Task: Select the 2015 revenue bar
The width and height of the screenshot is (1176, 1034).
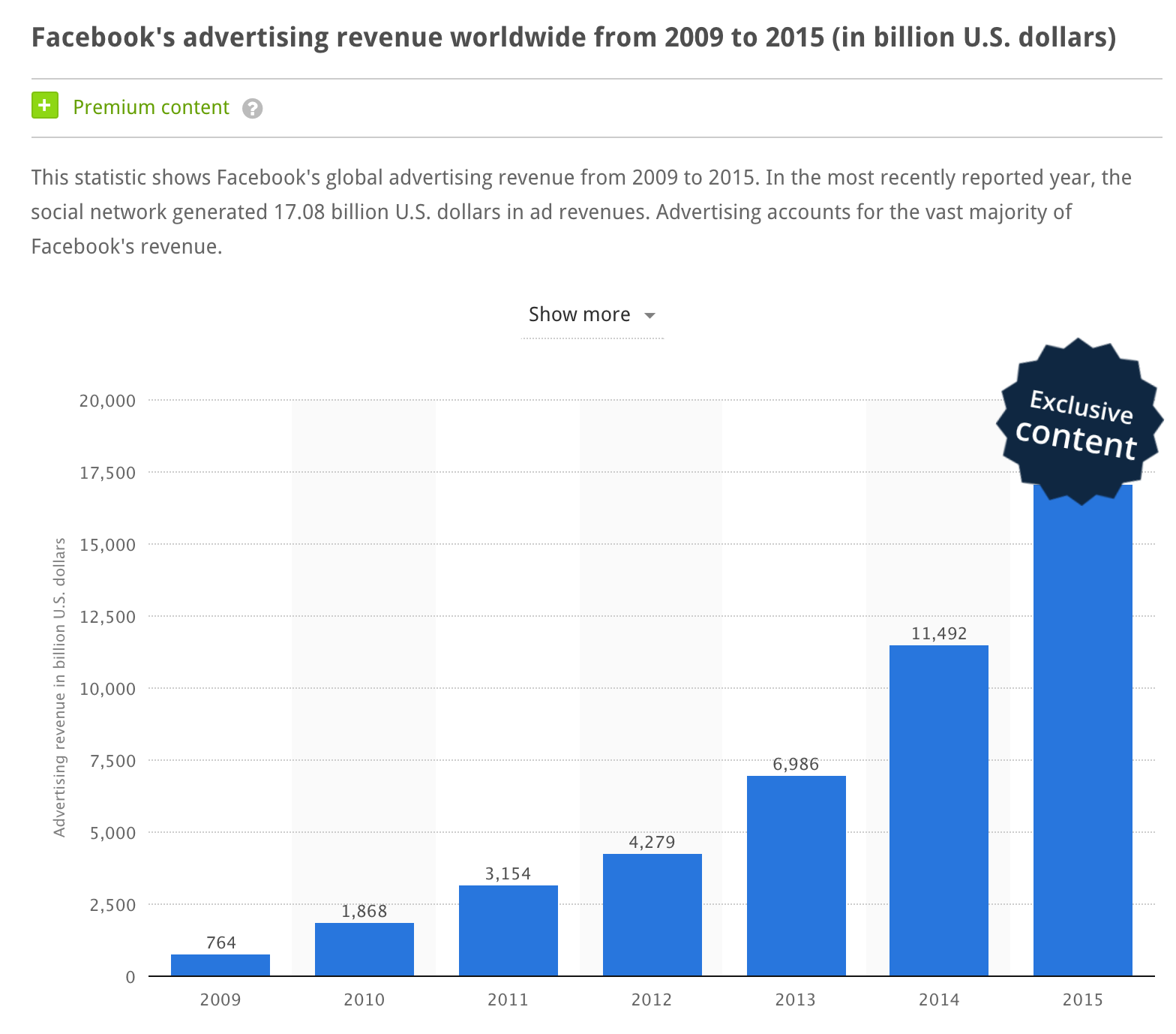Action: pyautogui.click(x=1083, y=730)
